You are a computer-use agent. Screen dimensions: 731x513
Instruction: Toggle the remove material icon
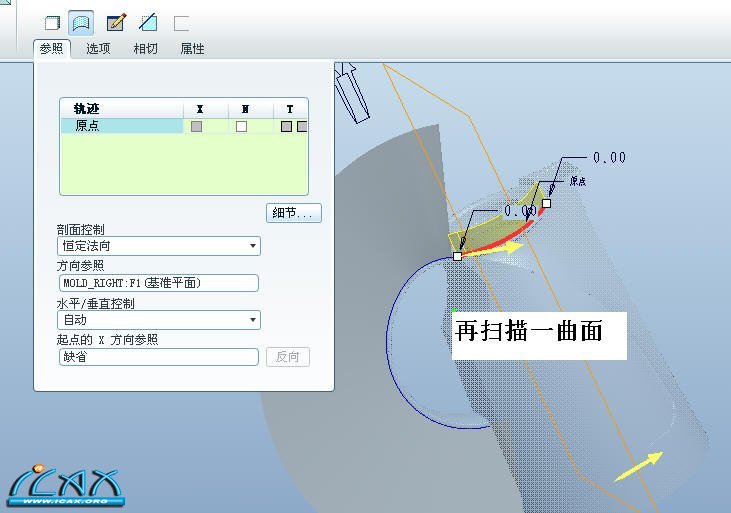pos(148,23)
